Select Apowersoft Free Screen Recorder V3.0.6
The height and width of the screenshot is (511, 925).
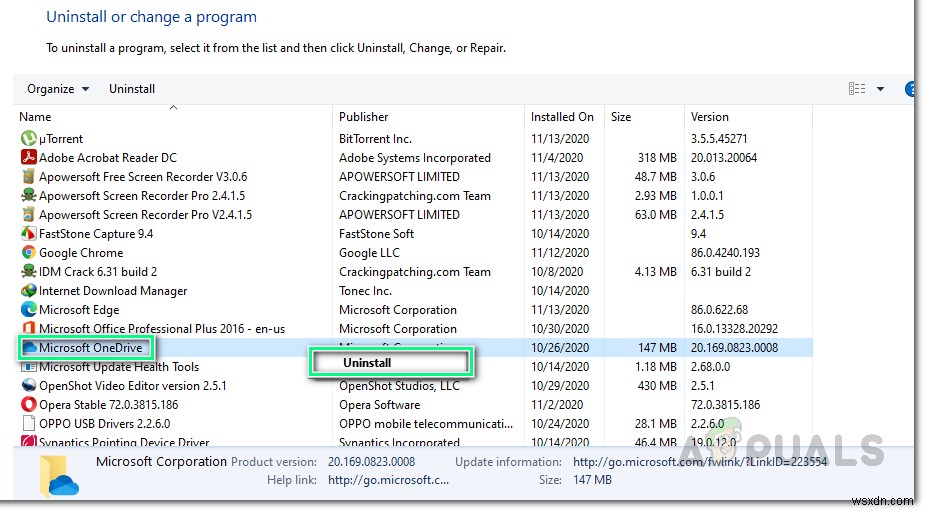pos(143,176)
